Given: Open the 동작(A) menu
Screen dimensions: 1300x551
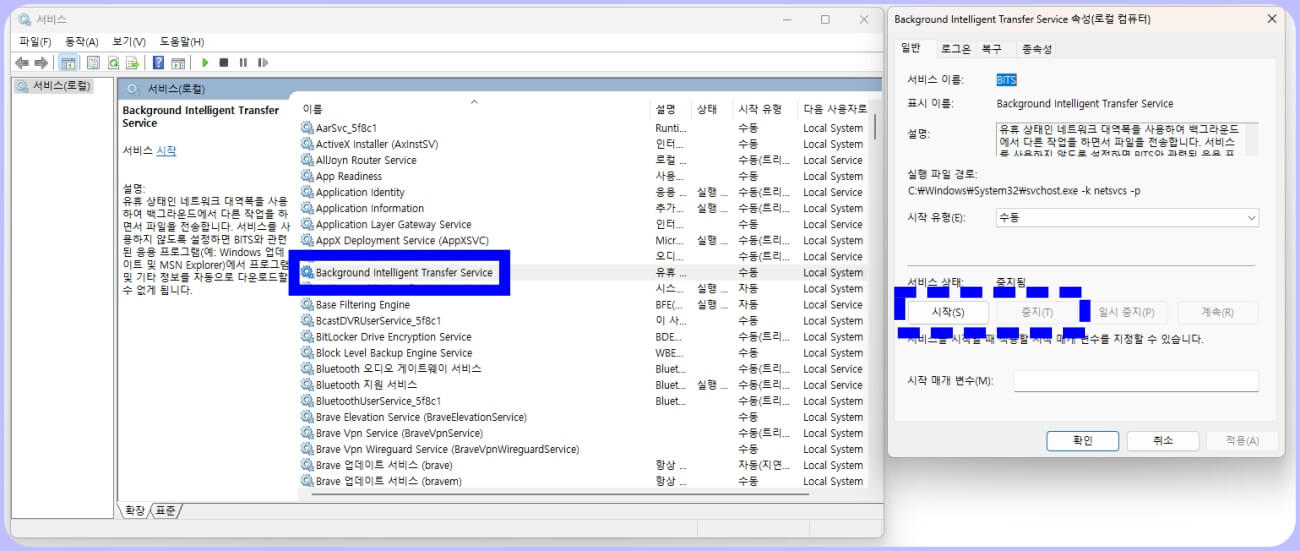Looking at the screenshot, I should pos(82,41).
